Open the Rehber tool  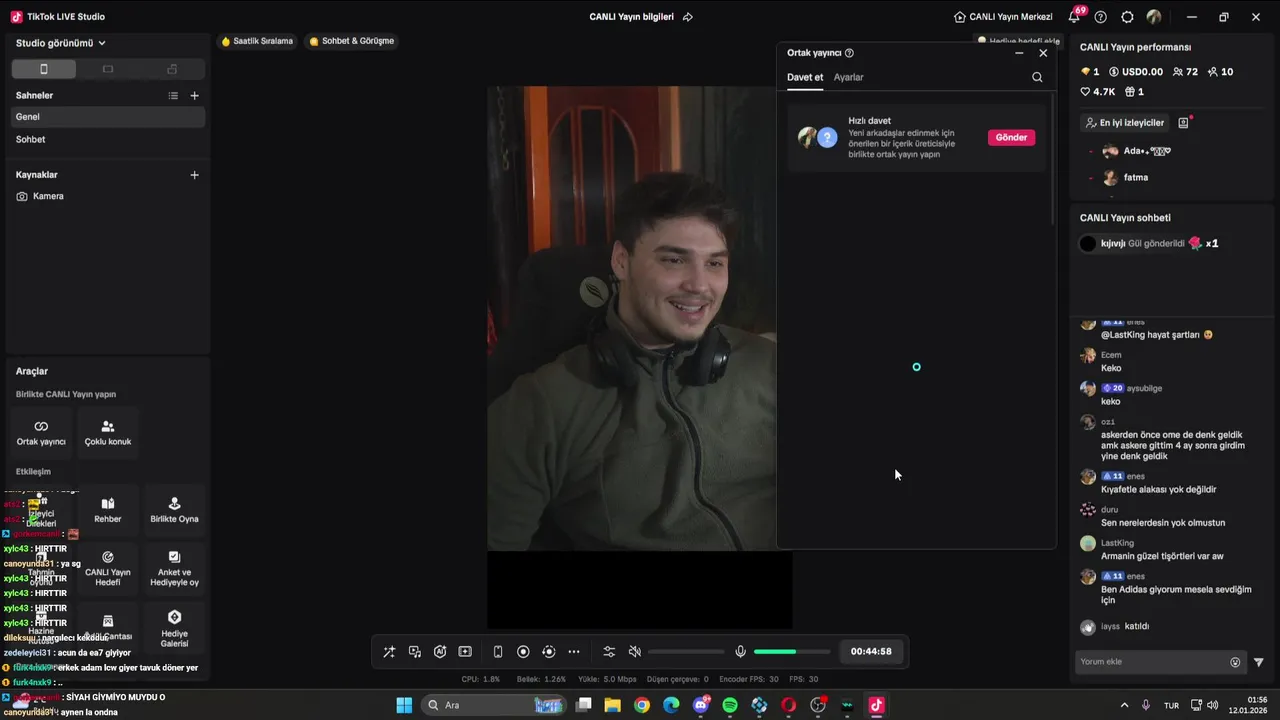108,510
